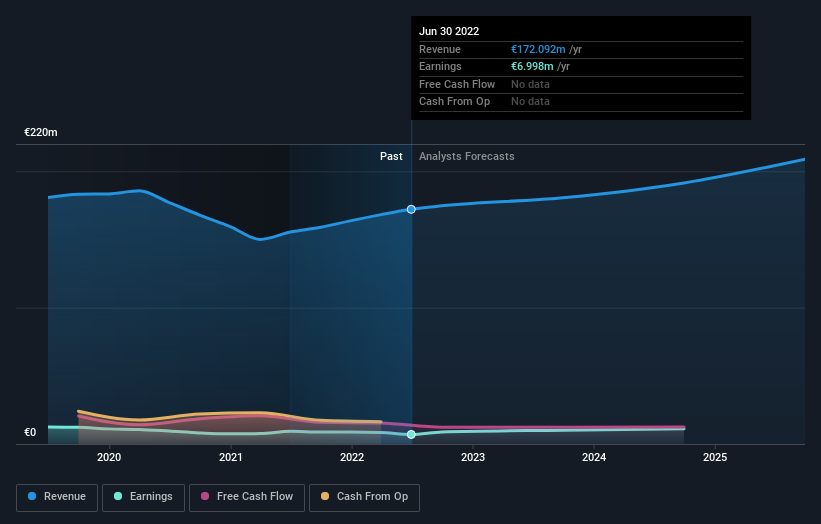Click the 'Past' section label
Image resolution: width=821 pixels, height=524 pixels.
pos(391,157)
